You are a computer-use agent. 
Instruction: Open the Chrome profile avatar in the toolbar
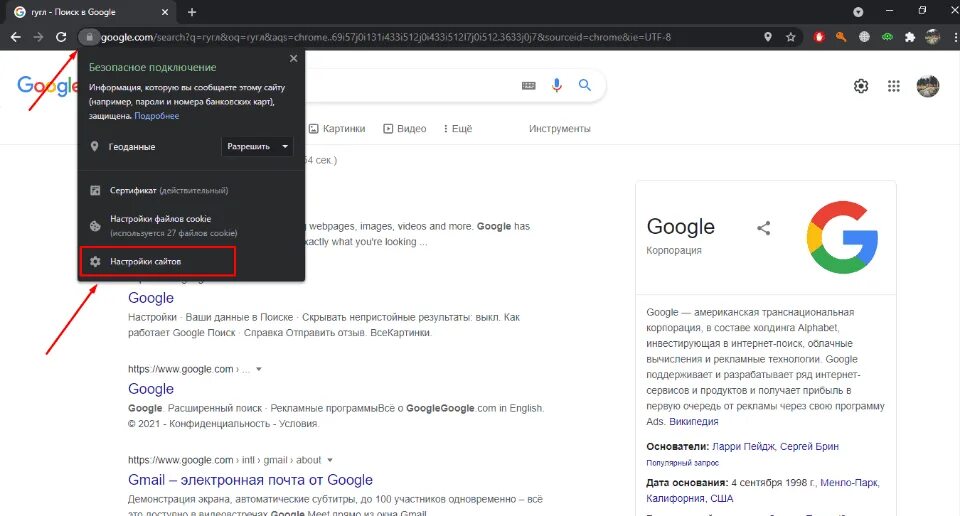pos(932,37)
